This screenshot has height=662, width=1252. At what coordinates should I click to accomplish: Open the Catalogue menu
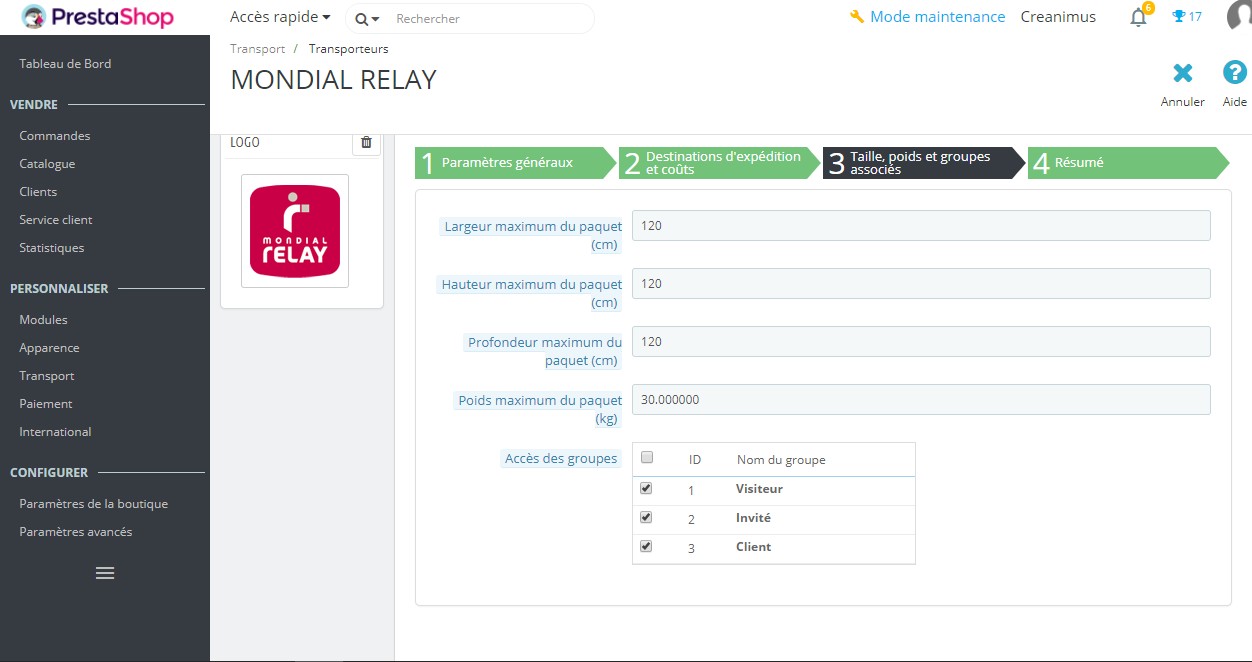pos(47,163)
